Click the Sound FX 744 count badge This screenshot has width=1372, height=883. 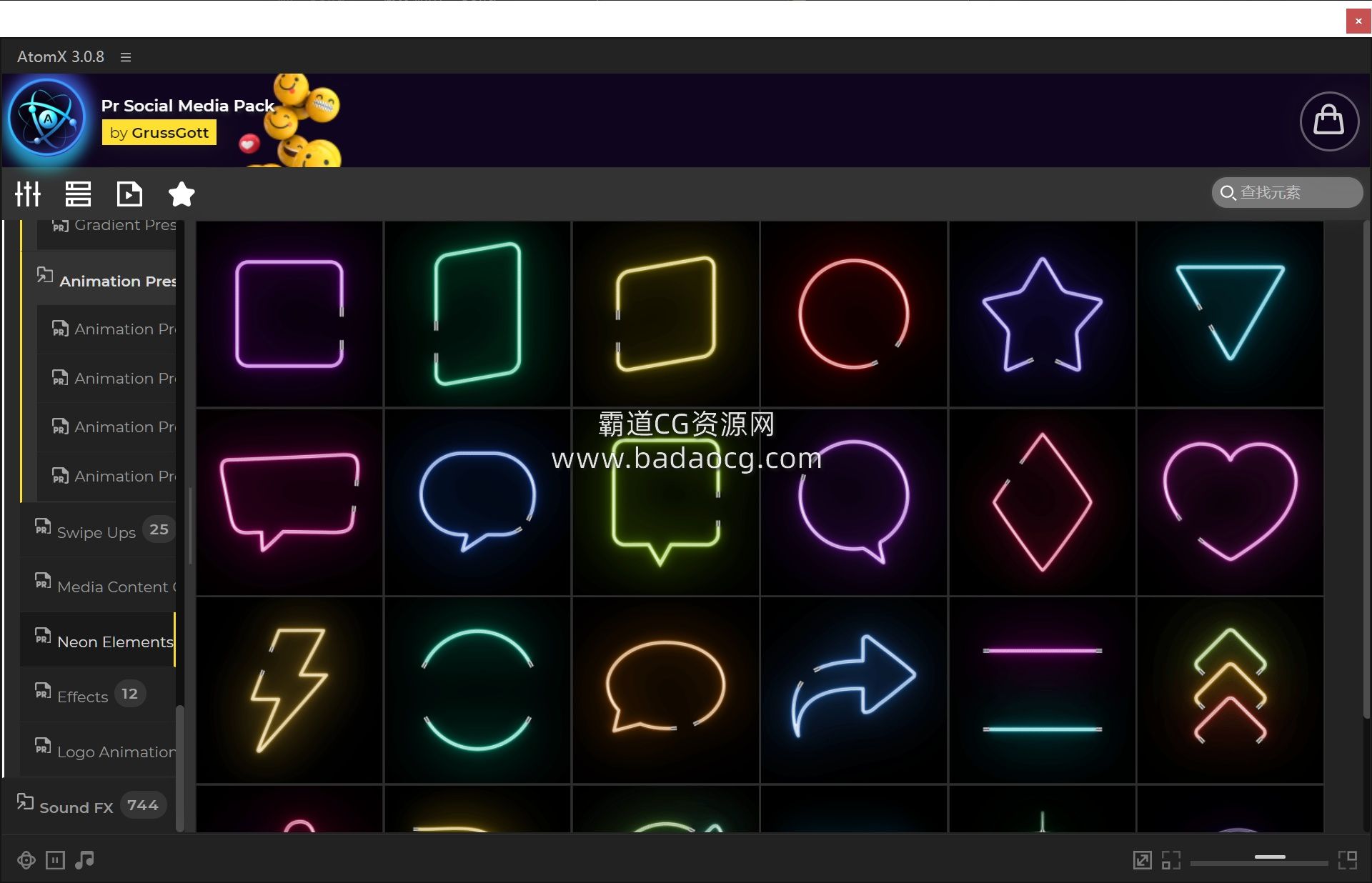143,806
